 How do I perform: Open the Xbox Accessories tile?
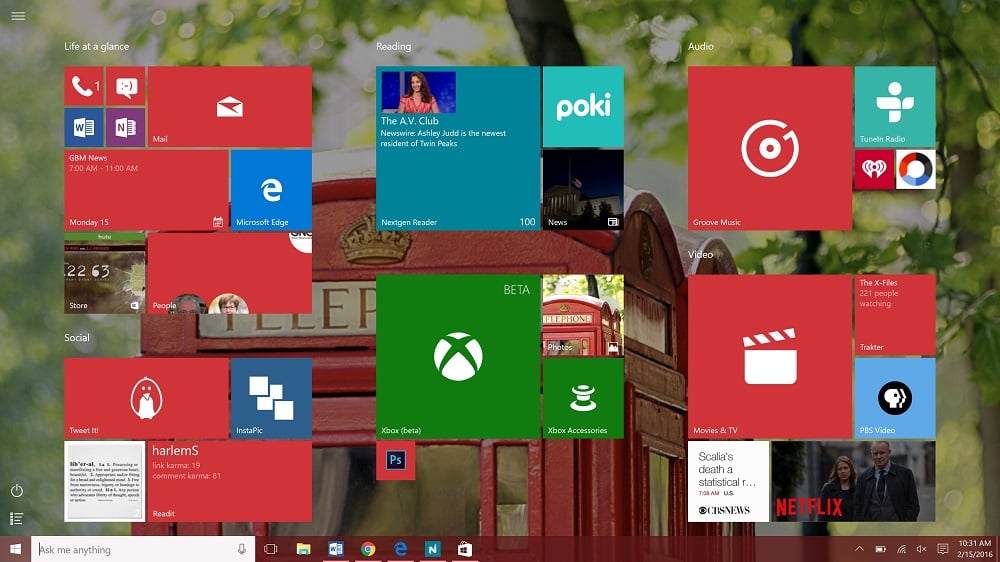tap(583, 398)
